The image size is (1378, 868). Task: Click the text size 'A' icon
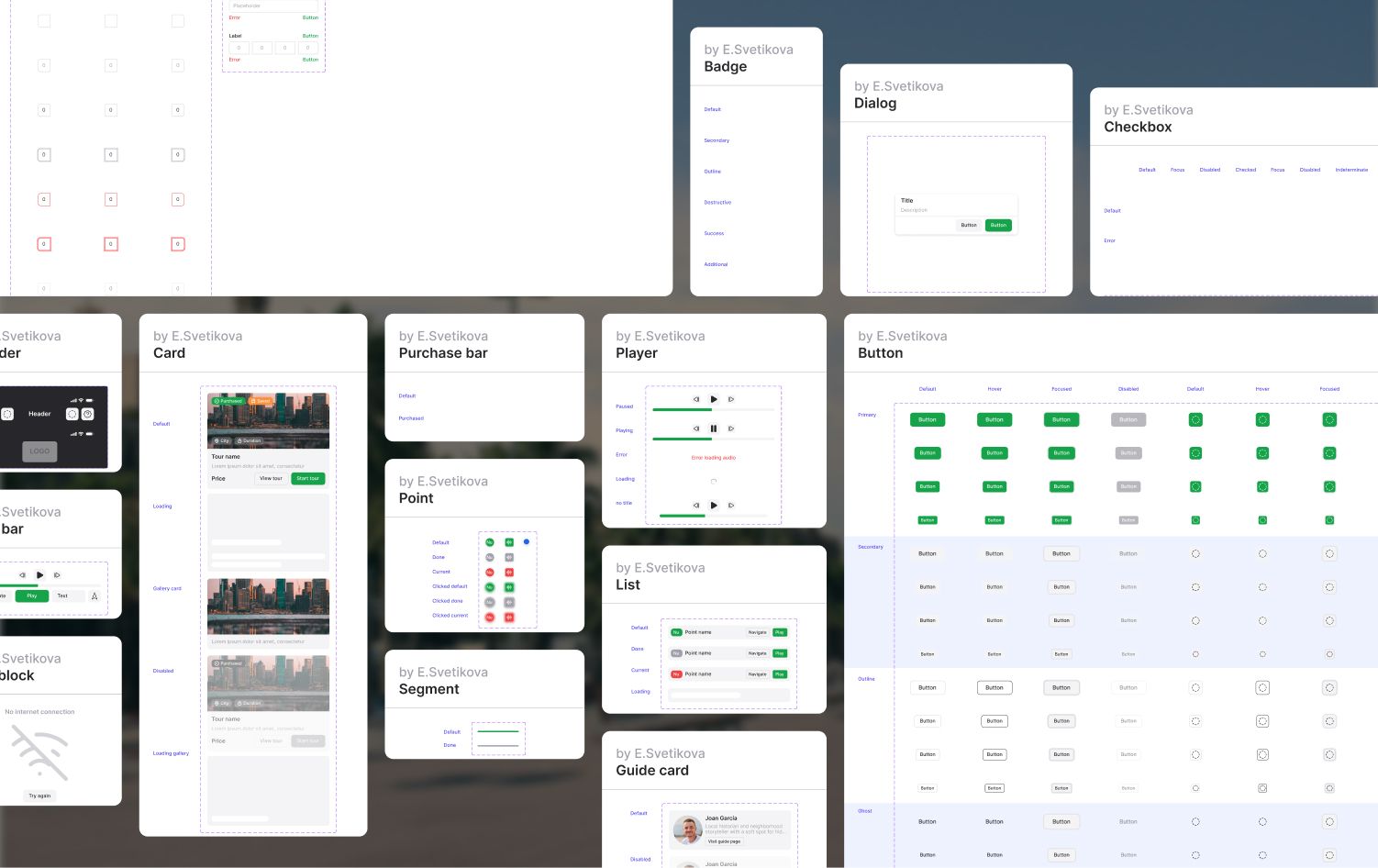(94, 596)
